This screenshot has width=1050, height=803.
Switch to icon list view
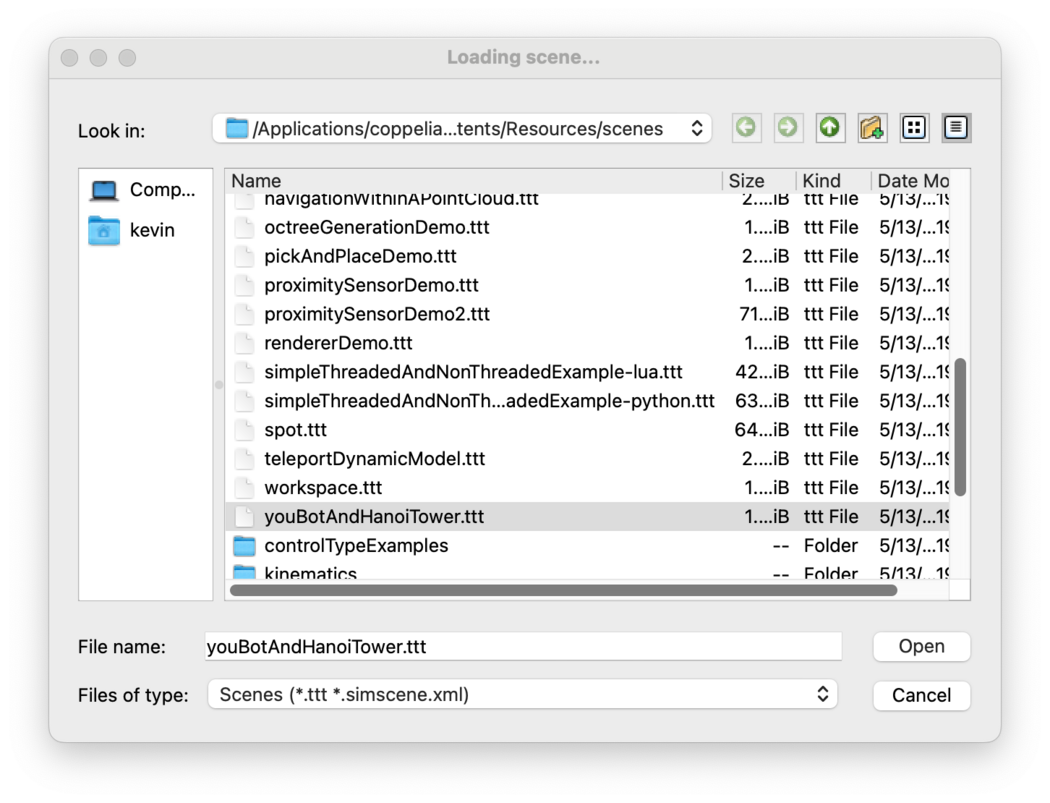pyautogui.click(x=914, y=127)
